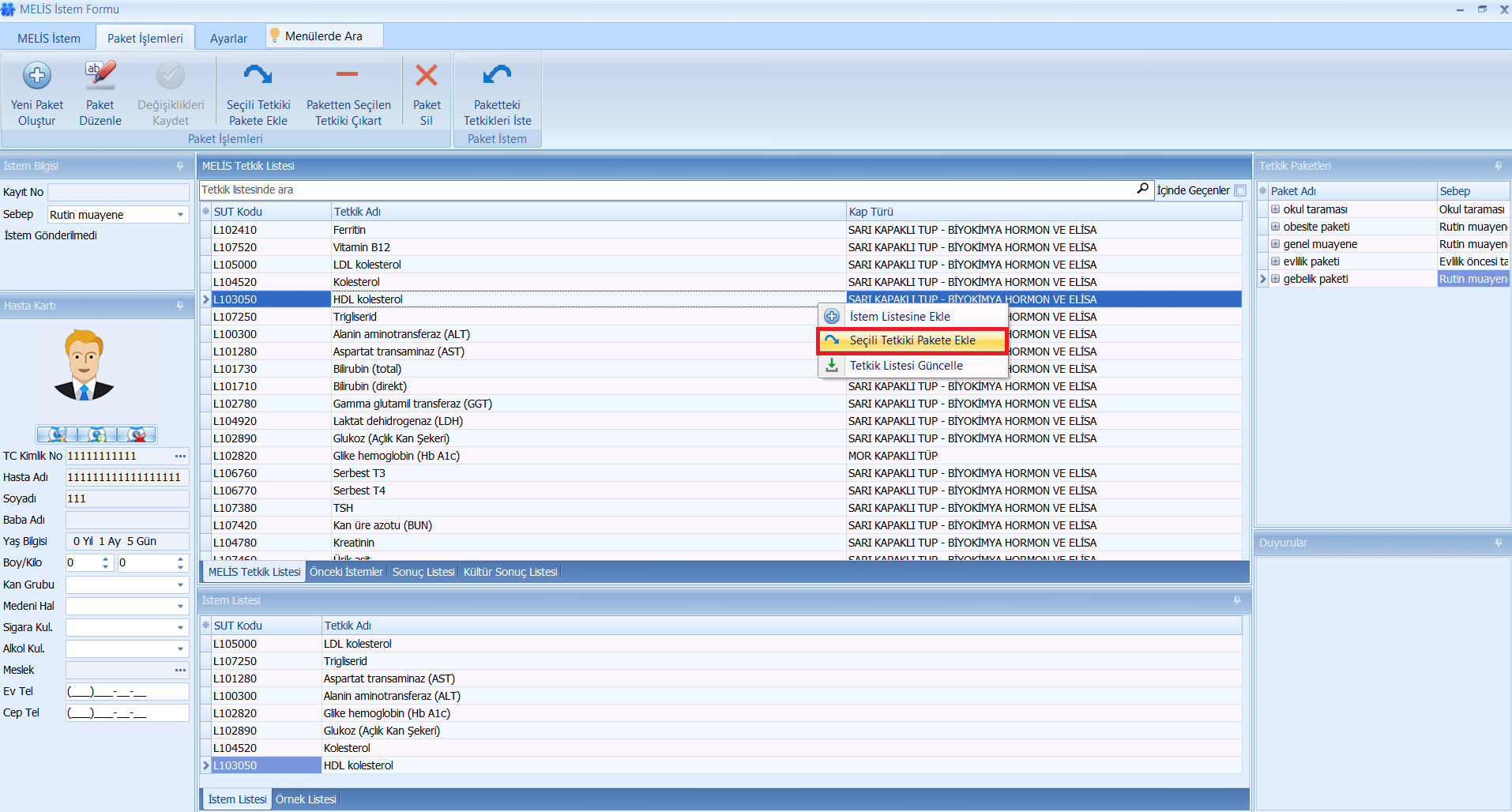Click the İstem Listesine Ekle plus icon in context menu
The width and height of the screenshot is (1512, 812).
(832, 316)
